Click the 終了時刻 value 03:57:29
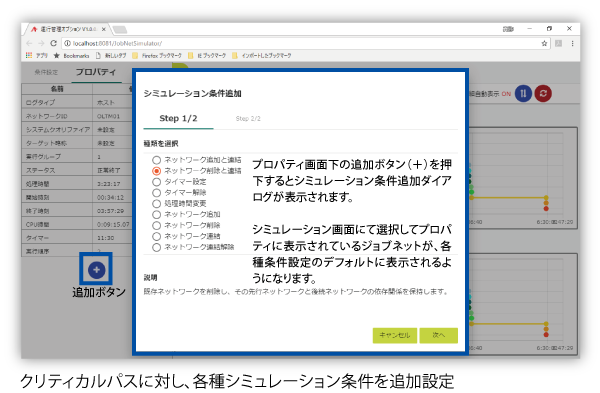The height and width of the screenshot is (393, 600). 110,211
